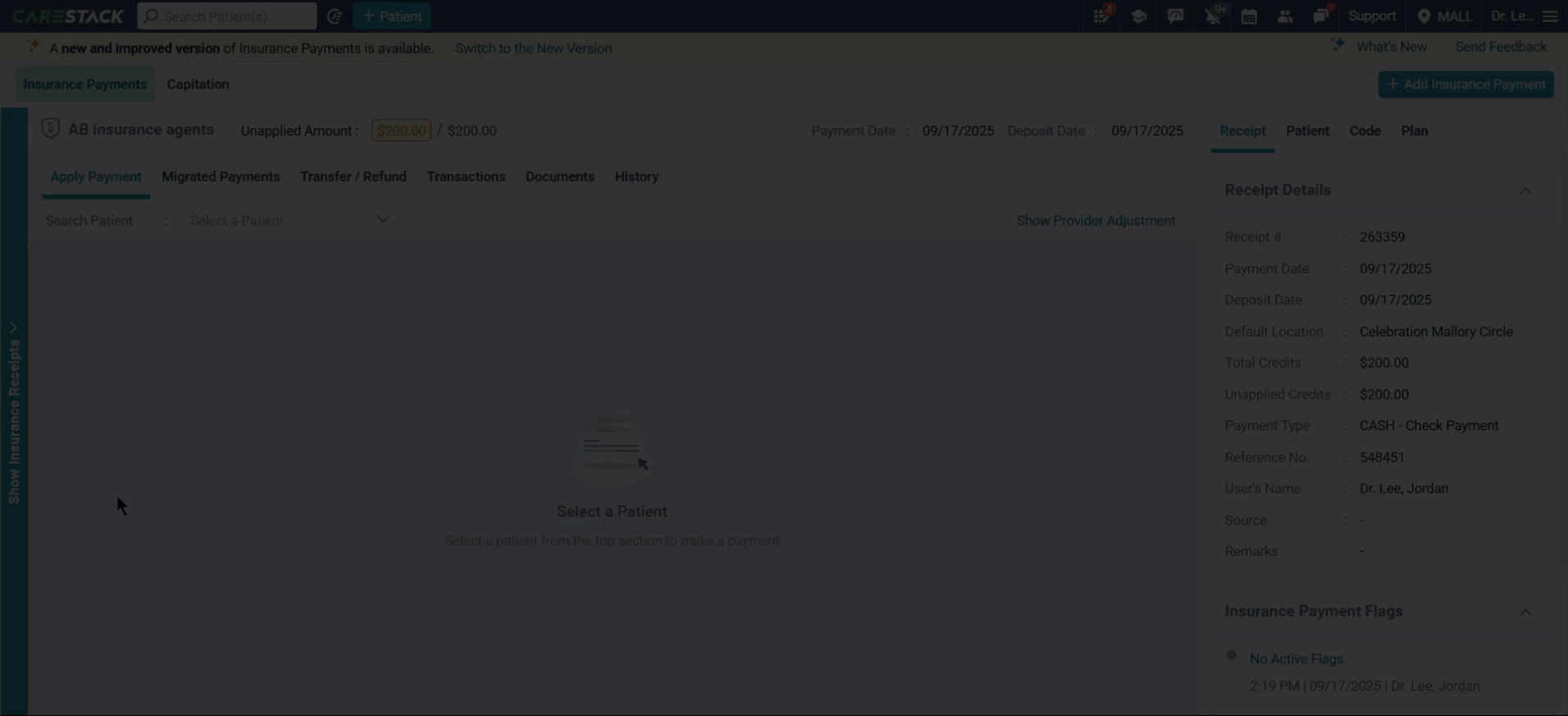Click the Dr. Lee, Jordan user's name value
Viewport: 1568px width, 716px height.
1404,489
